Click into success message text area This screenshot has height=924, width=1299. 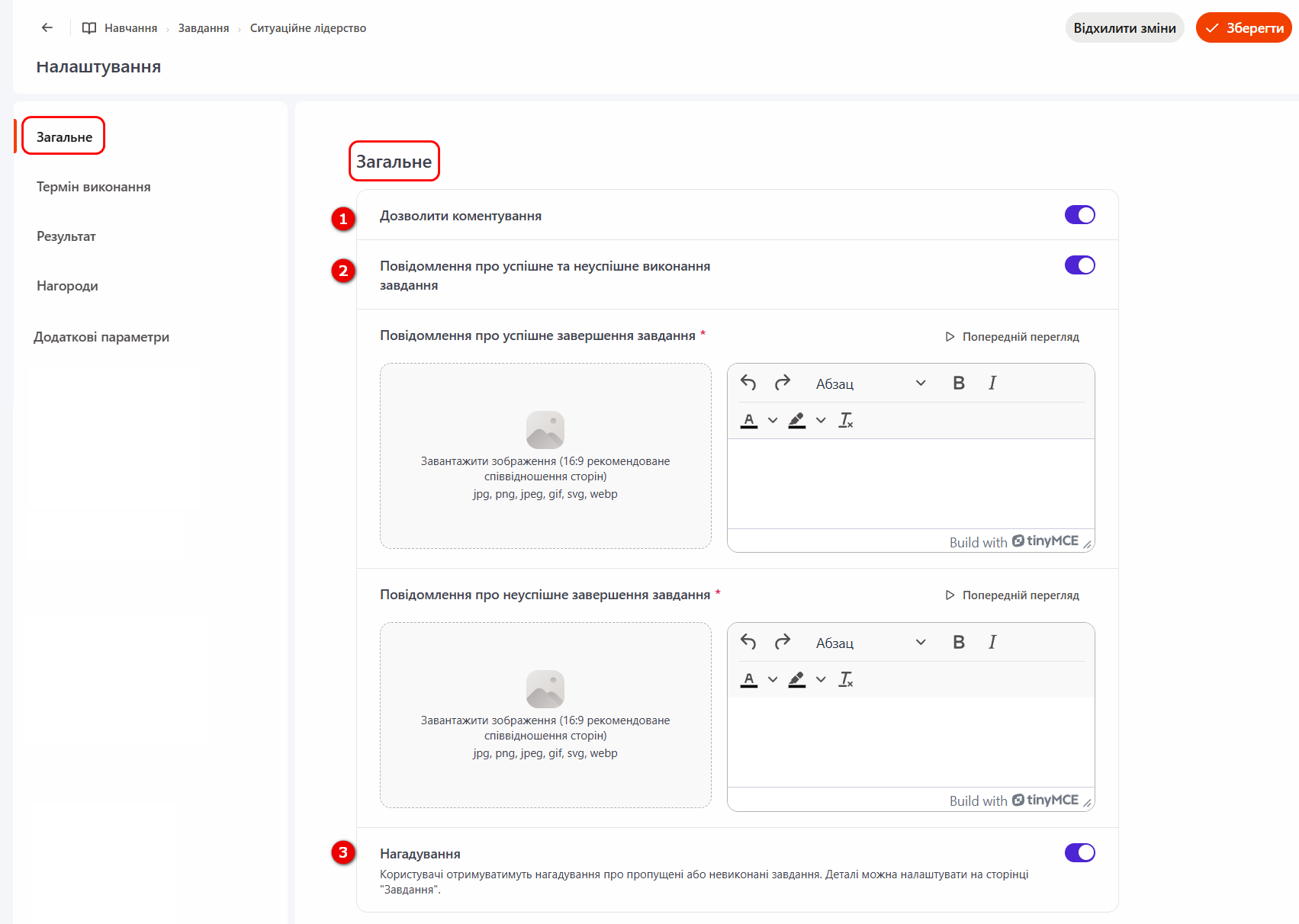pos(911,483)
